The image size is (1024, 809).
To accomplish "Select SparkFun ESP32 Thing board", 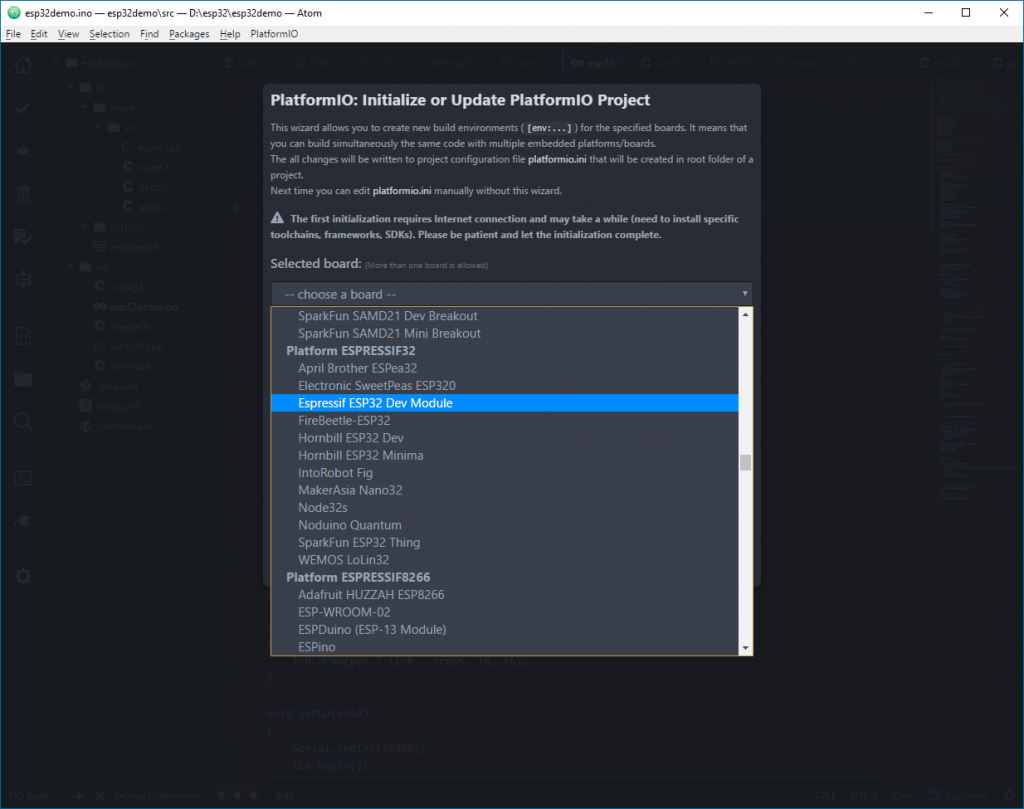I will [x=505, y=543].
